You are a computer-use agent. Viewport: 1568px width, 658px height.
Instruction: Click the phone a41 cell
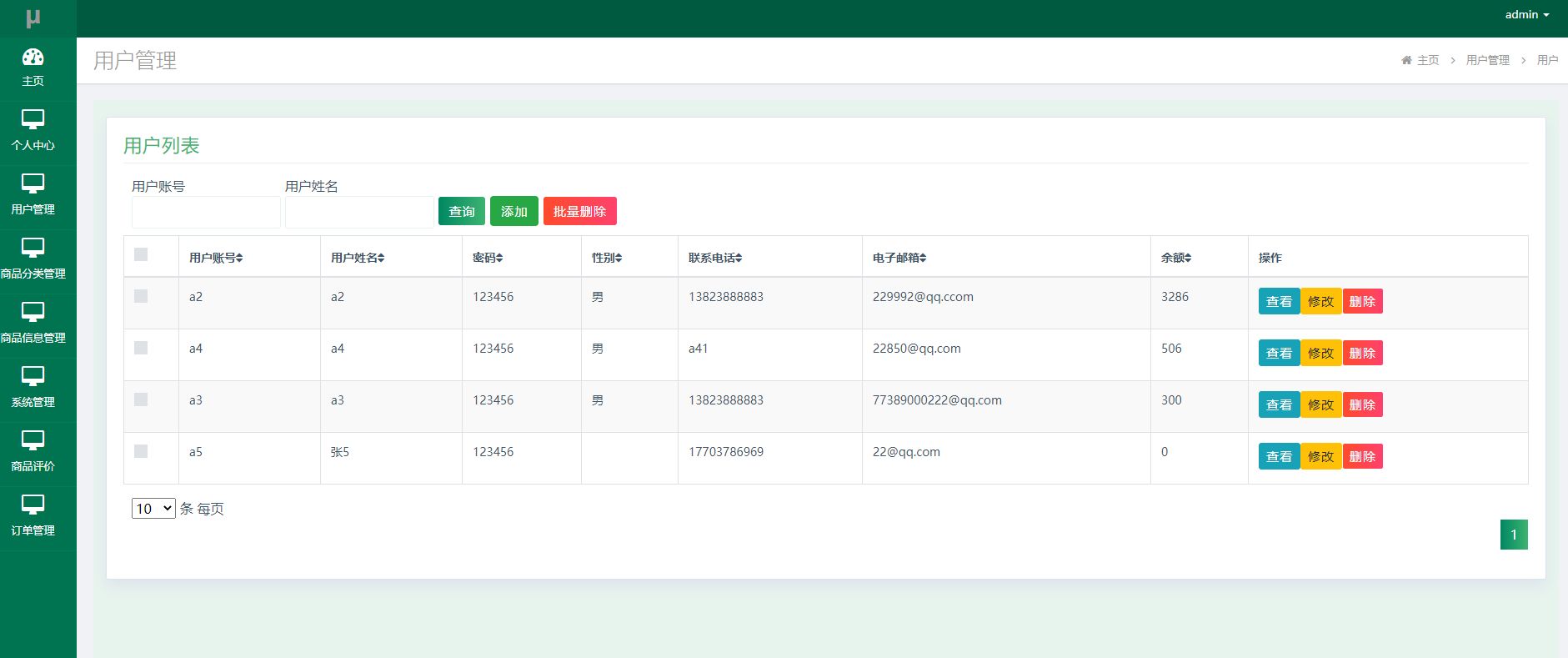click(x=698, y=349)
